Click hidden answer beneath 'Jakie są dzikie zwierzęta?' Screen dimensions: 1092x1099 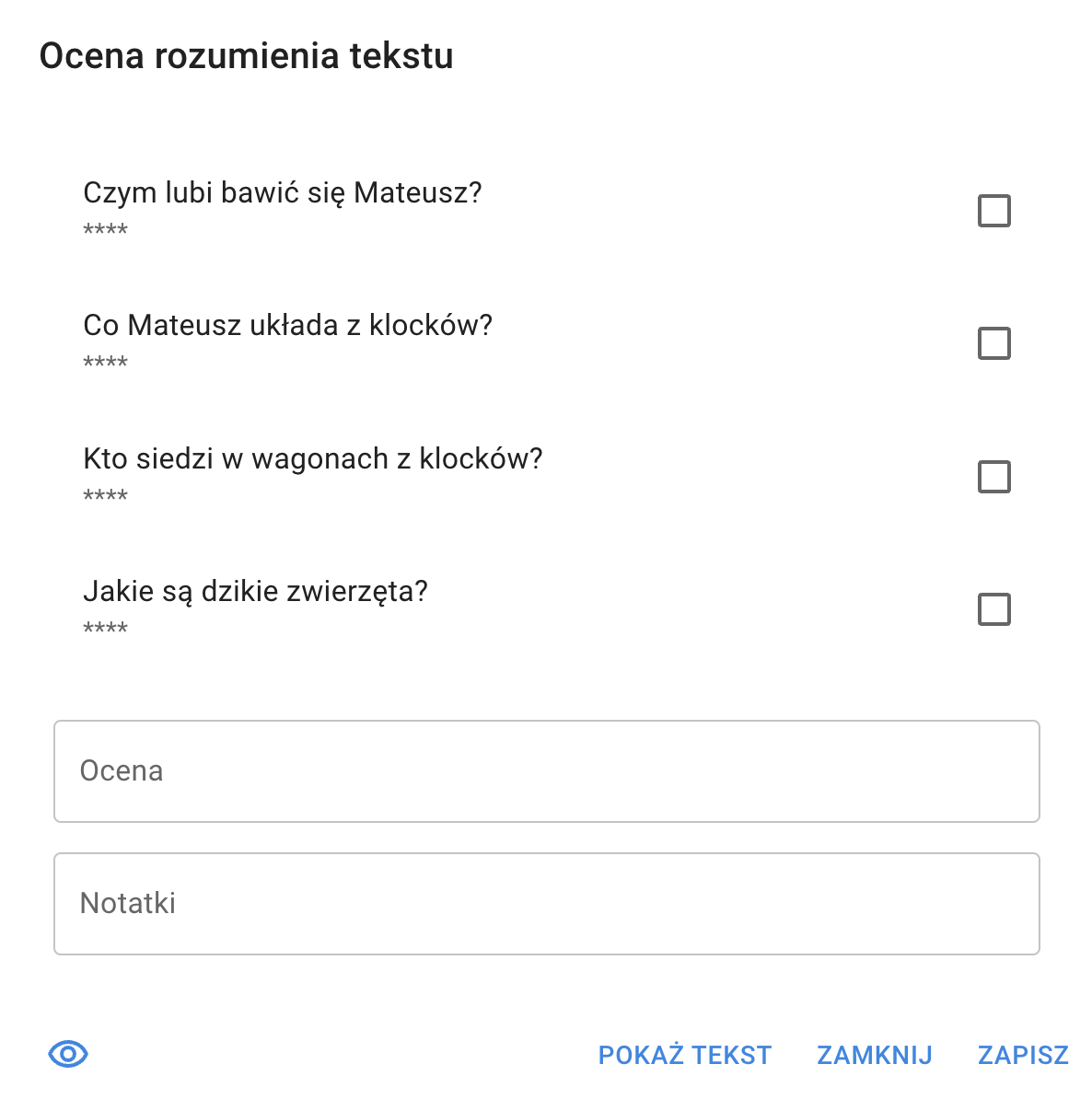coord(106,629)
